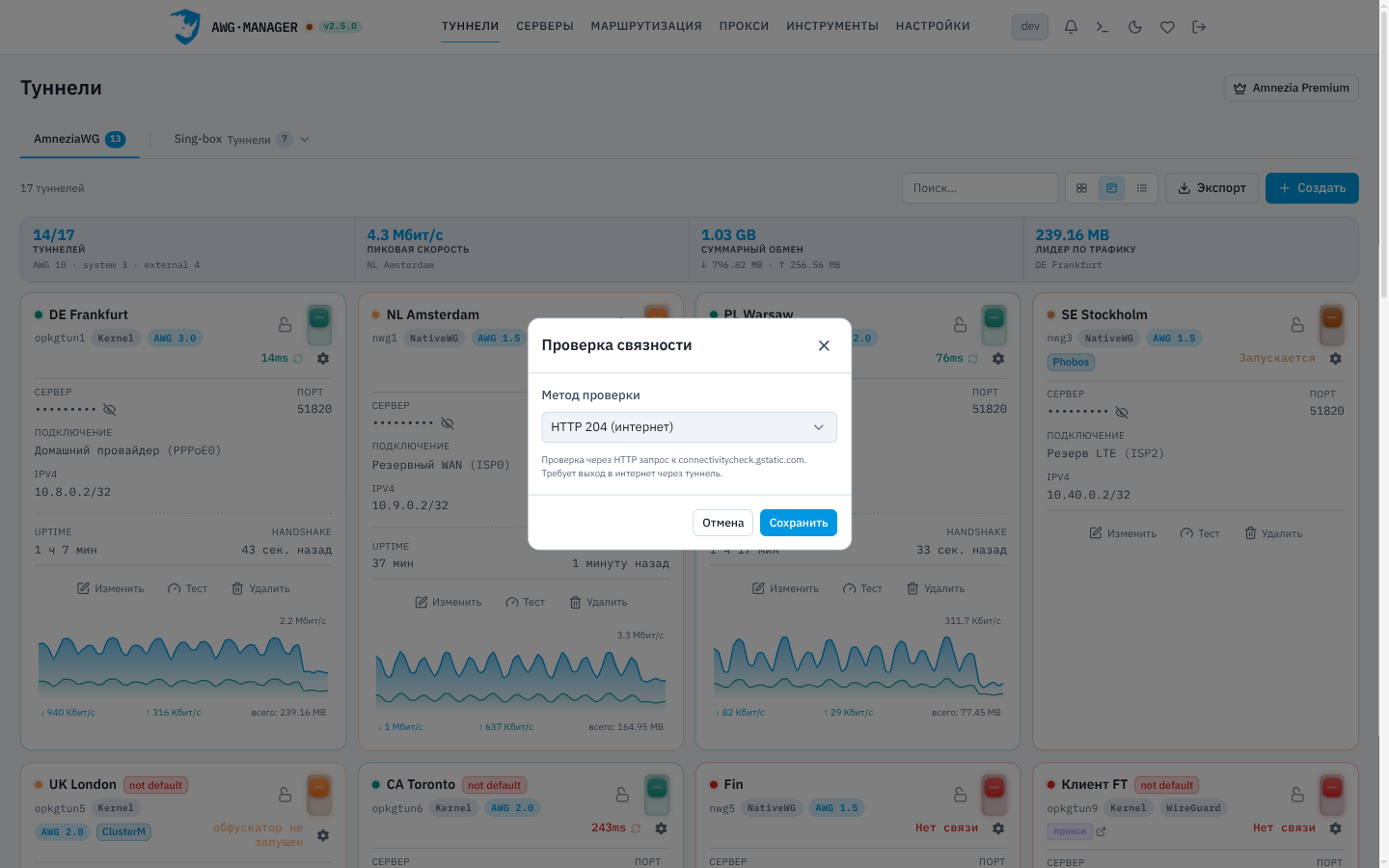Screen dimensions: 1389x868
Task: Open the terminal console icon
Action: point(1103,27)
